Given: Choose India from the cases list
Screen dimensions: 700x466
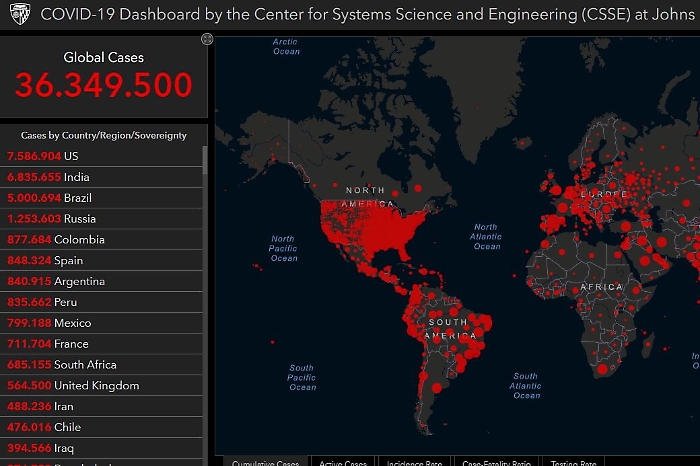Looking at the screenshot, I should tap(76, 177).
